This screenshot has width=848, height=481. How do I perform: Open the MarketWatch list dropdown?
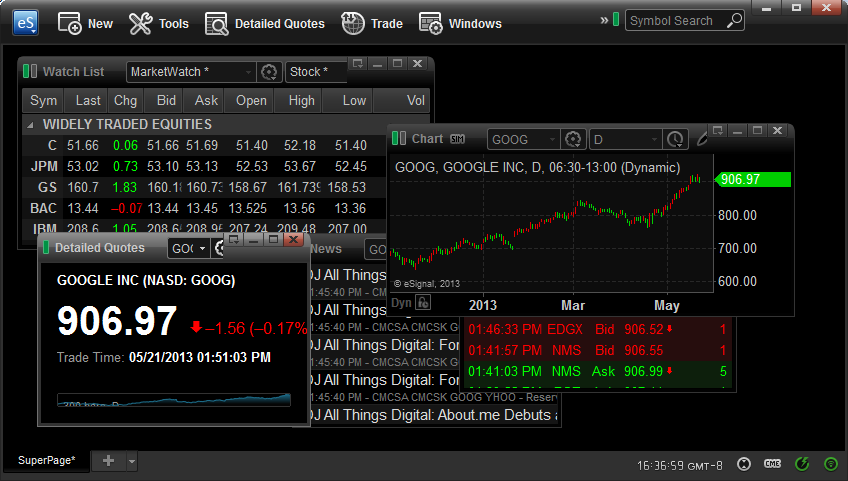tap(191, 71)
